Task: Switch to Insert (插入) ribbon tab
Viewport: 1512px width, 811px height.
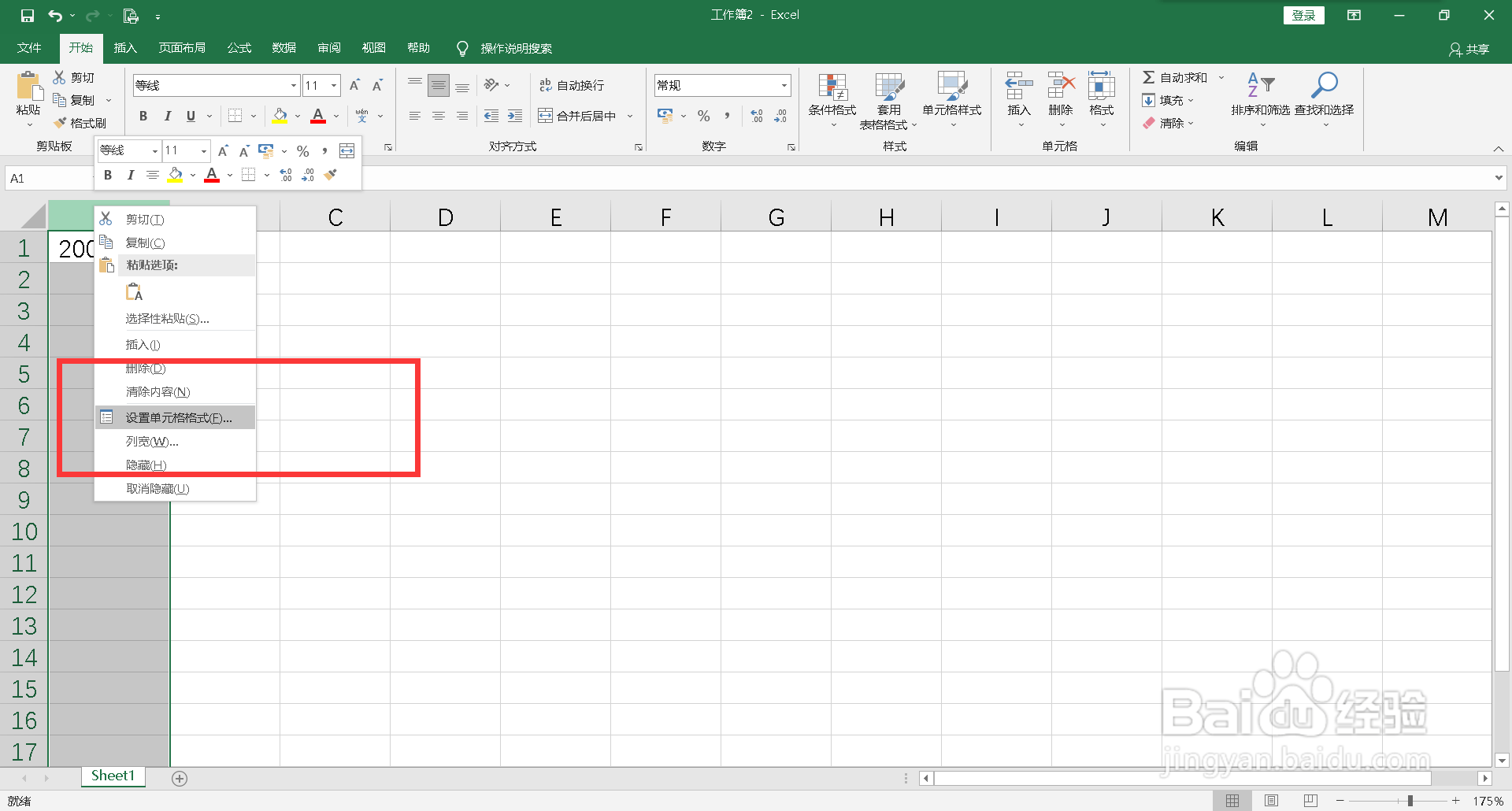Action: pos(125,48)
